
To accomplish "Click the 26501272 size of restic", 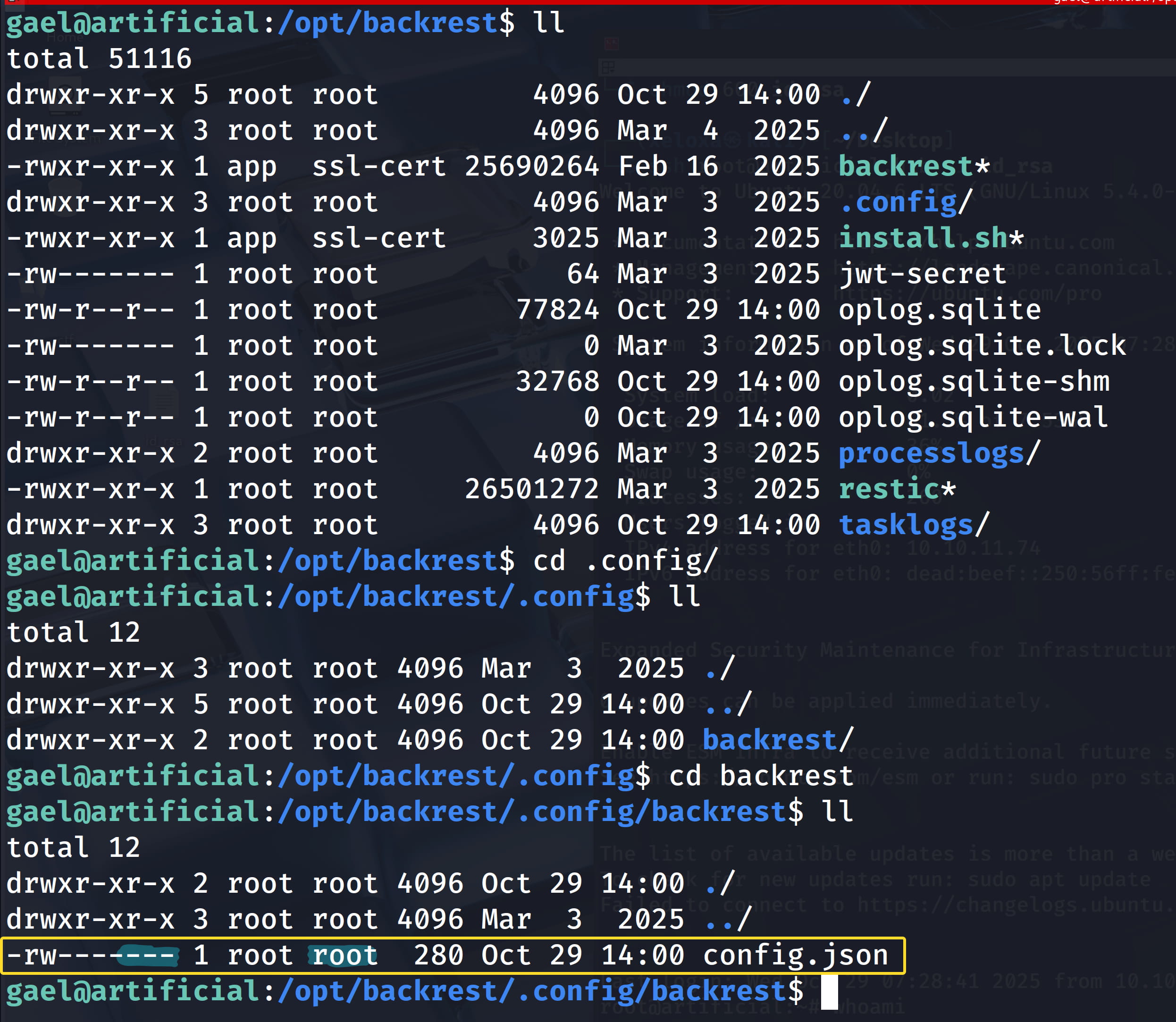I will click(x=531, y=489).
